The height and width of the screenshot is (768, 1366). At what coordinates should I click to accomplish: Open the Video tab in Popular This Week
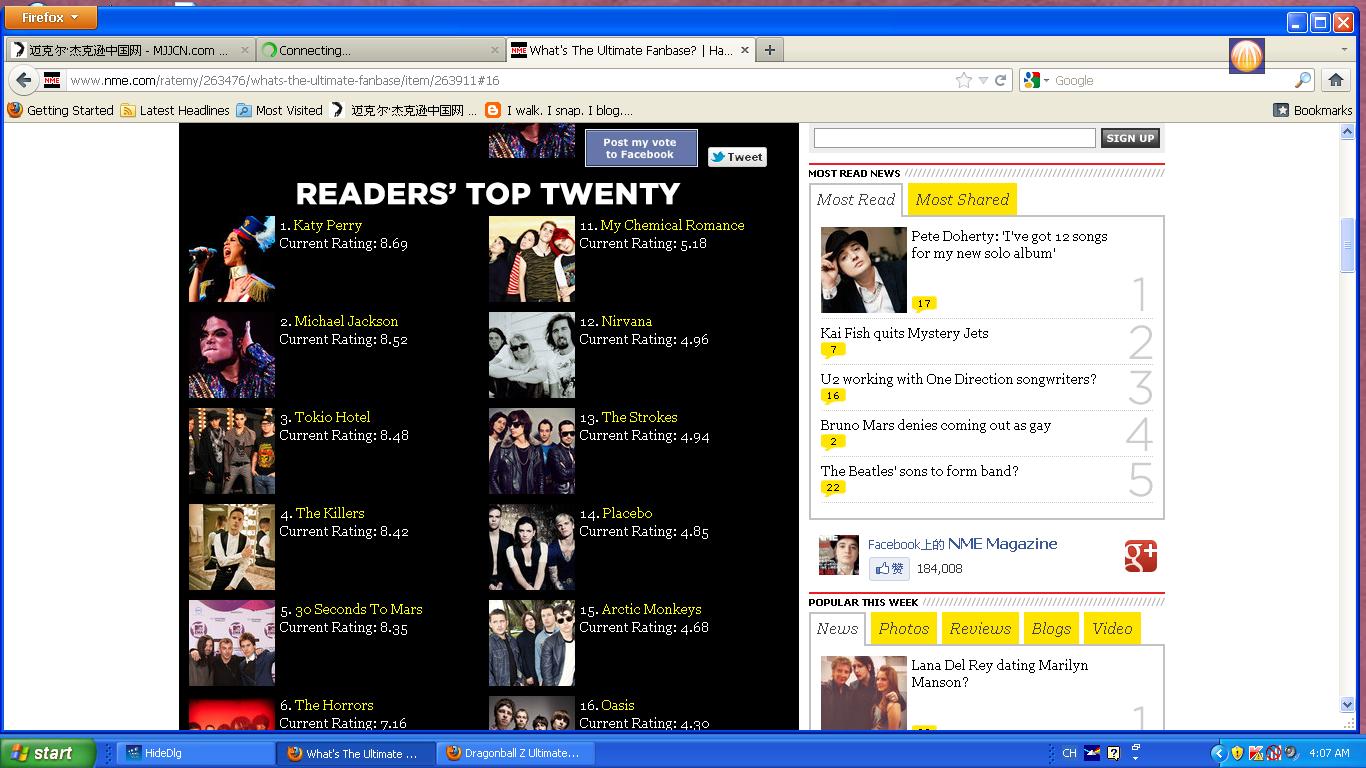click(x=1112, y=628)
